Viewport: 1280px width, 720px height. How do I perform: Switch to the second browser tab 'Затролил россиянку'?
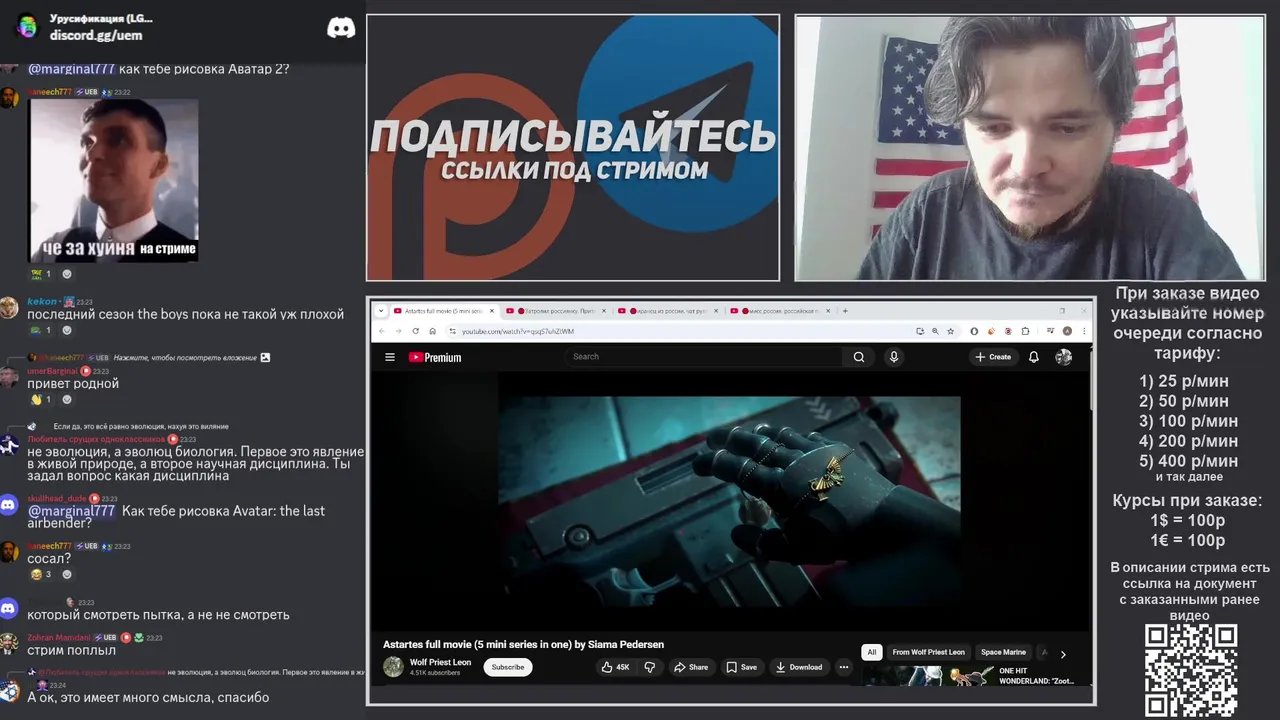click(554, 311)
